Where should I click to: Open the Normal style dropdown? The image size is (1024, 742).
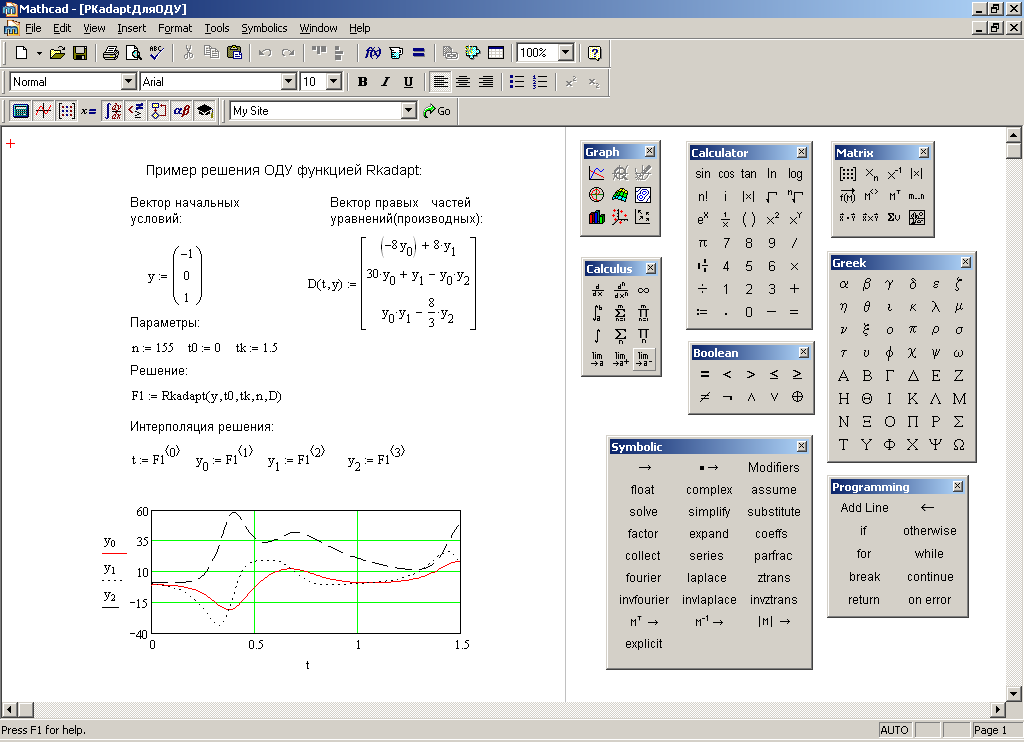(129, 82)
